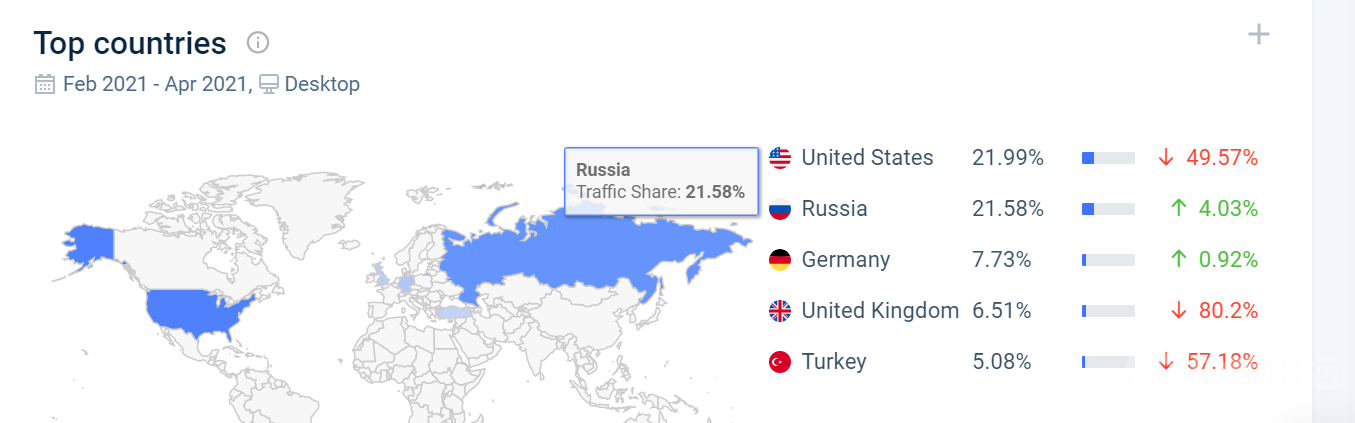
Task: Click the United Kingdom flag icon
Action: point(780,311)
